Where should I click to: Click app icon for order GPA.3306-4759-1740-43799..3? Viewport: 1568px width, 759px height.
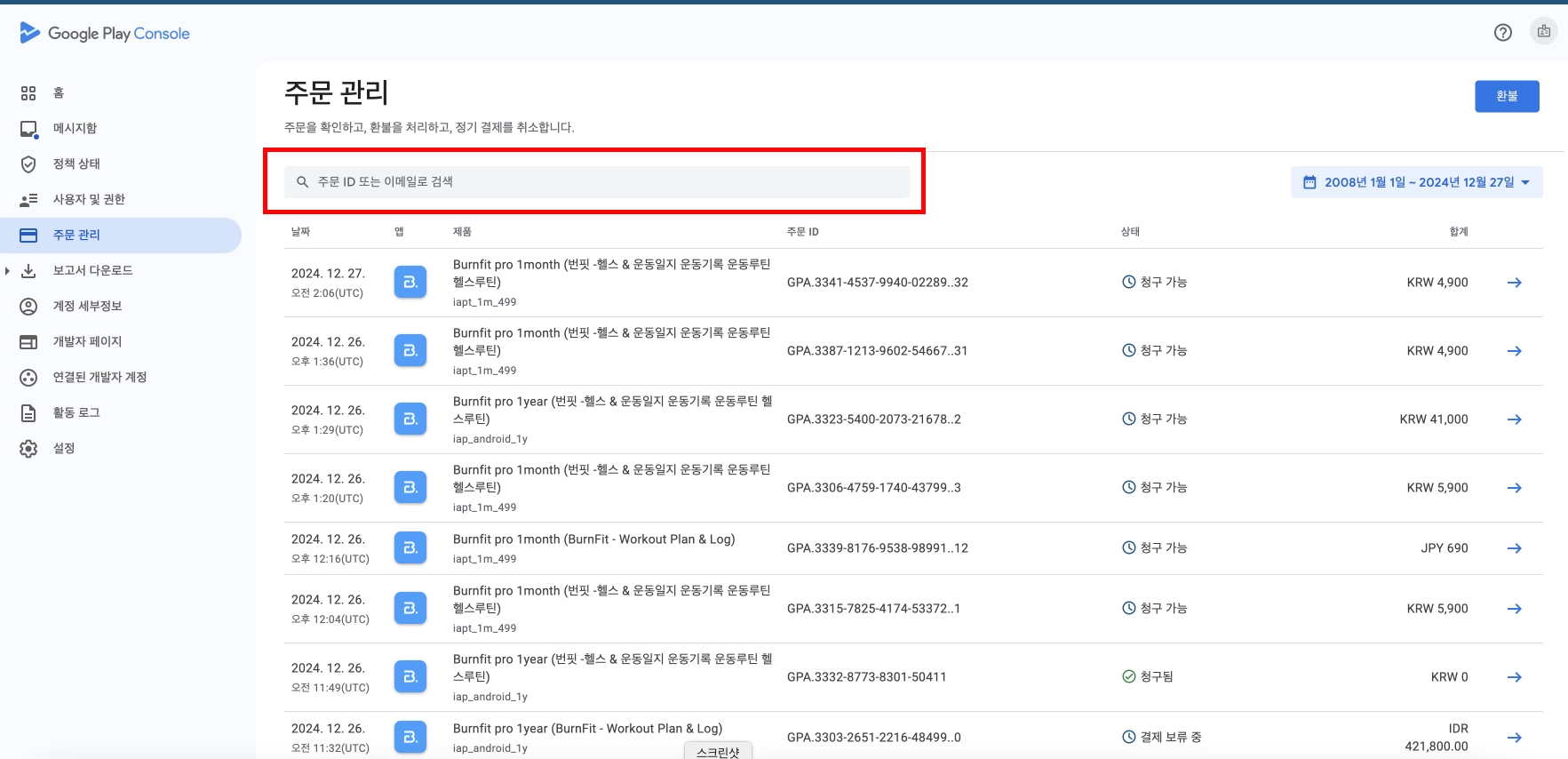click(410, 487)
